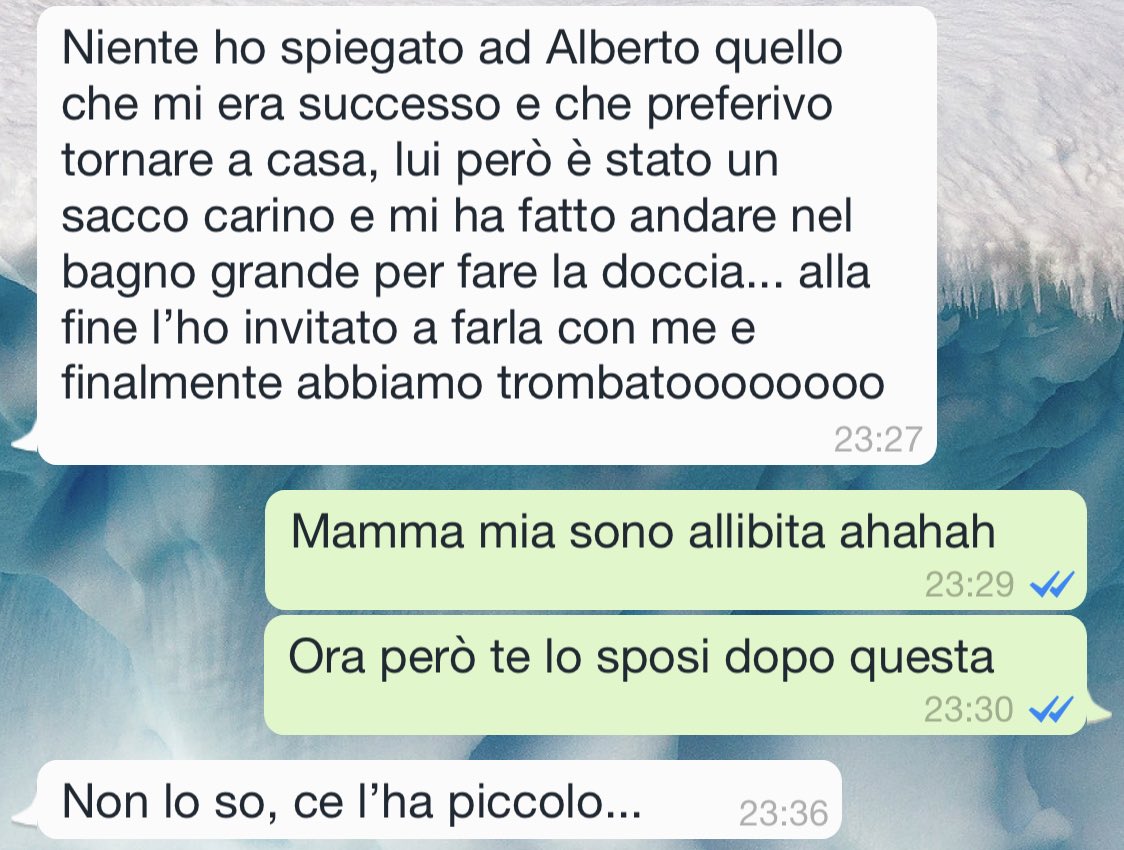Viewport: 1124px width, 850px height.
Task: Click the tail of the 23:30 outgoing bubble
Action: 1098,708
